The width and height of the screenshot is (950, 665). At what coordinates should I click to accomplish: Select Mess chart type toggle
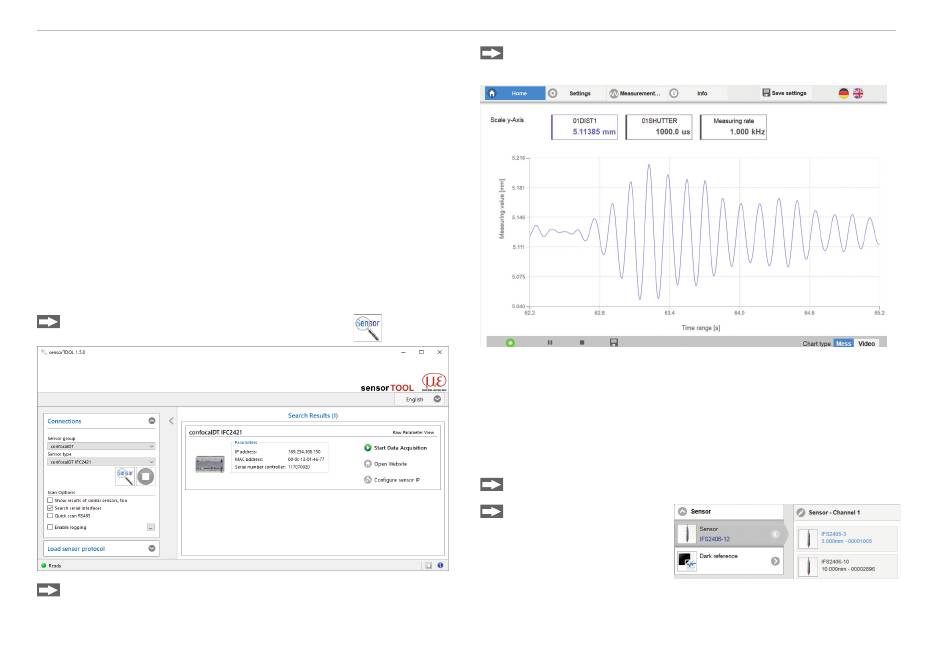coord(843,343)
